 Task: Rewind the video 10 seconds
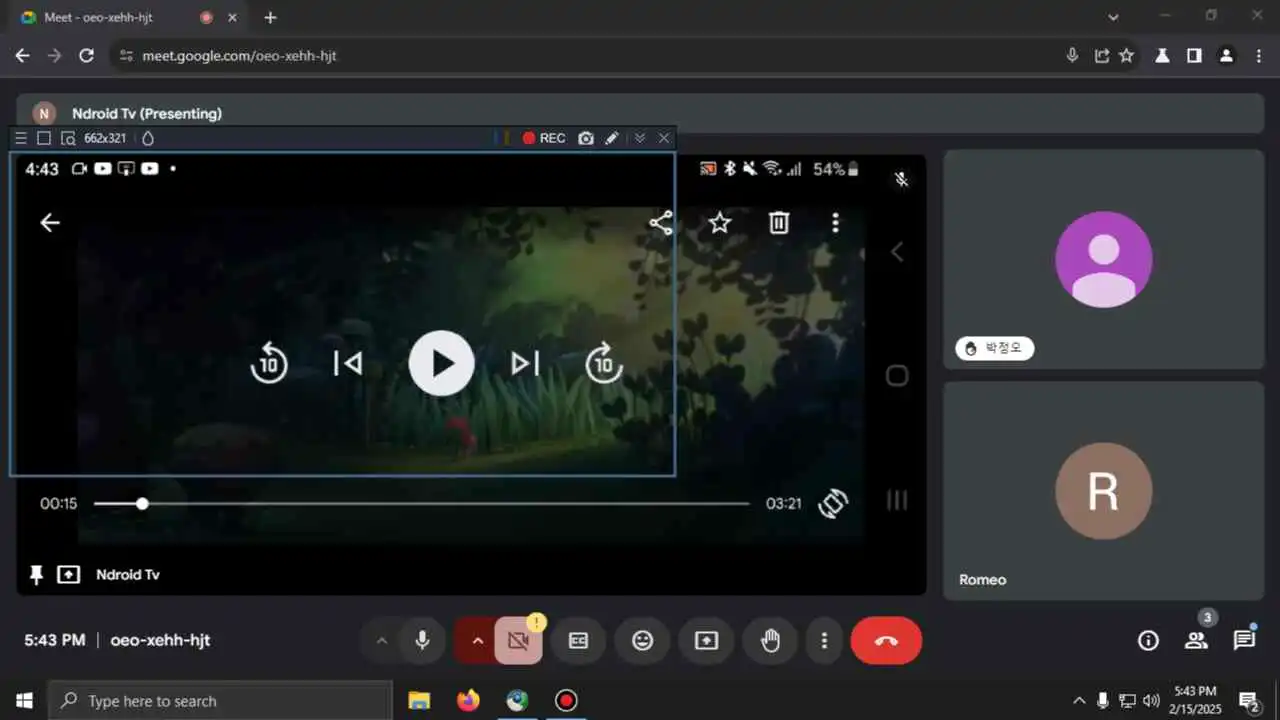click(x=269, y=363)
